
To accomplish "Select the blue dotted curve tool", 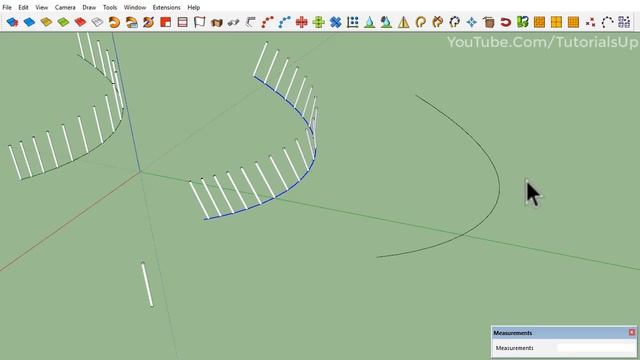I will 284,22.
